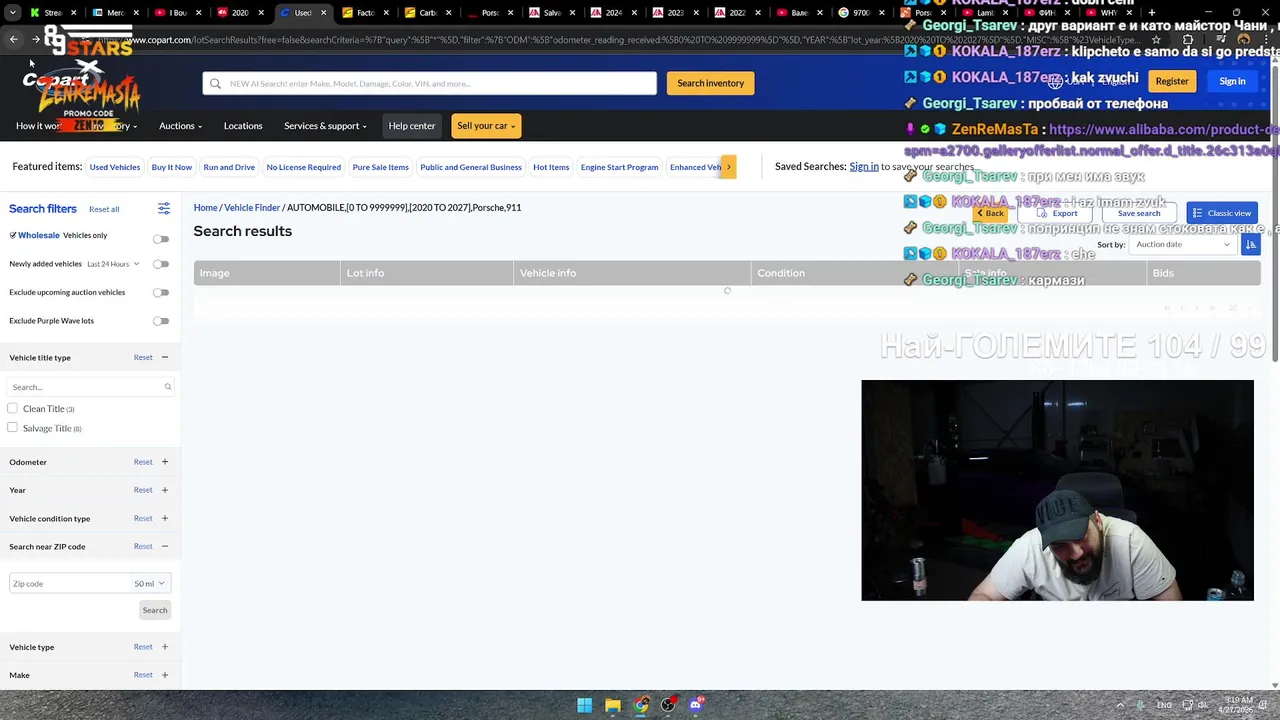Click the Register button
Viewport: 1280px width, 720px height.
1172,81
